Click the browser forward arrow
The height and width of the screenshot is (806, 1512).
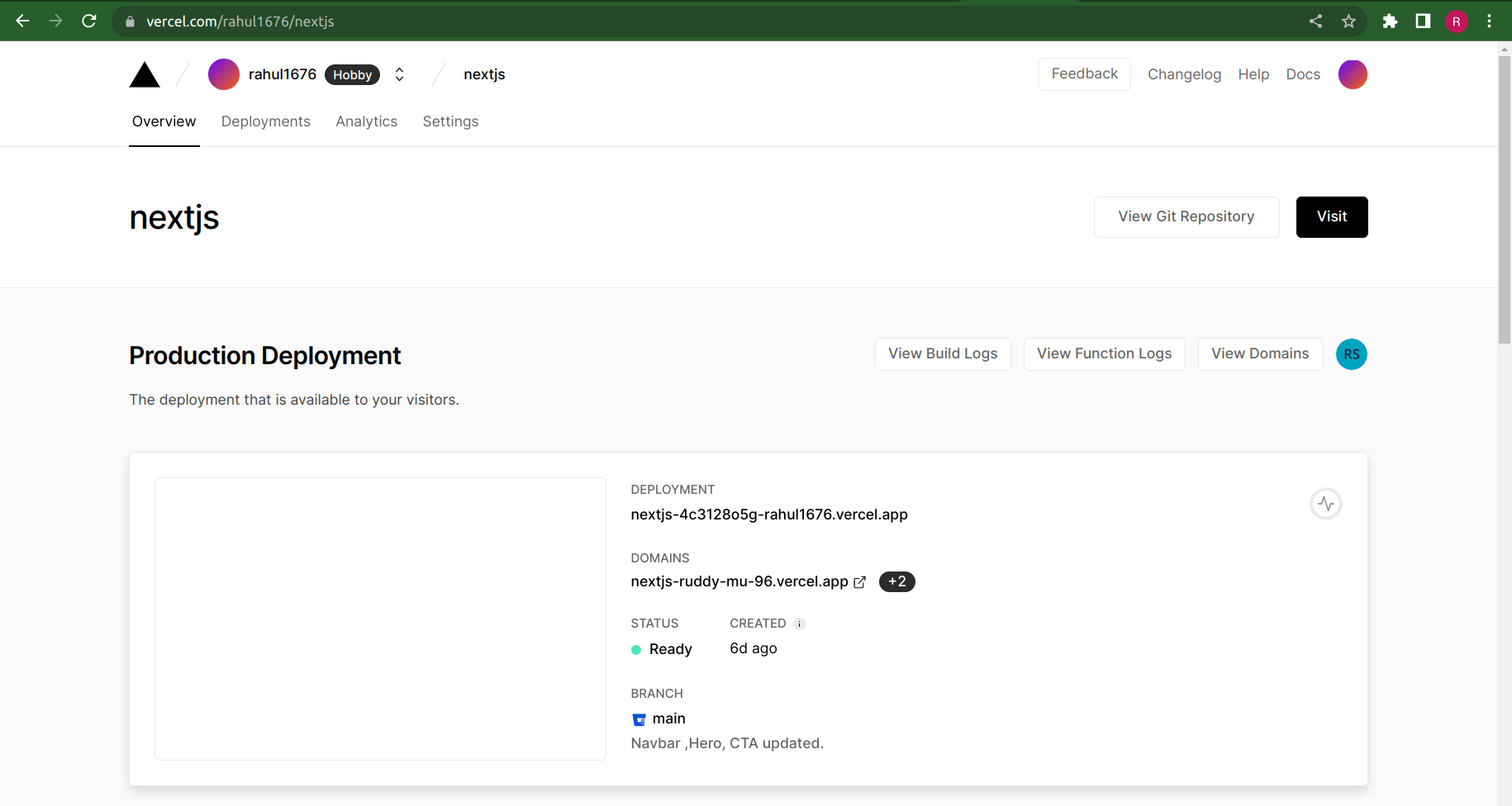56,21
